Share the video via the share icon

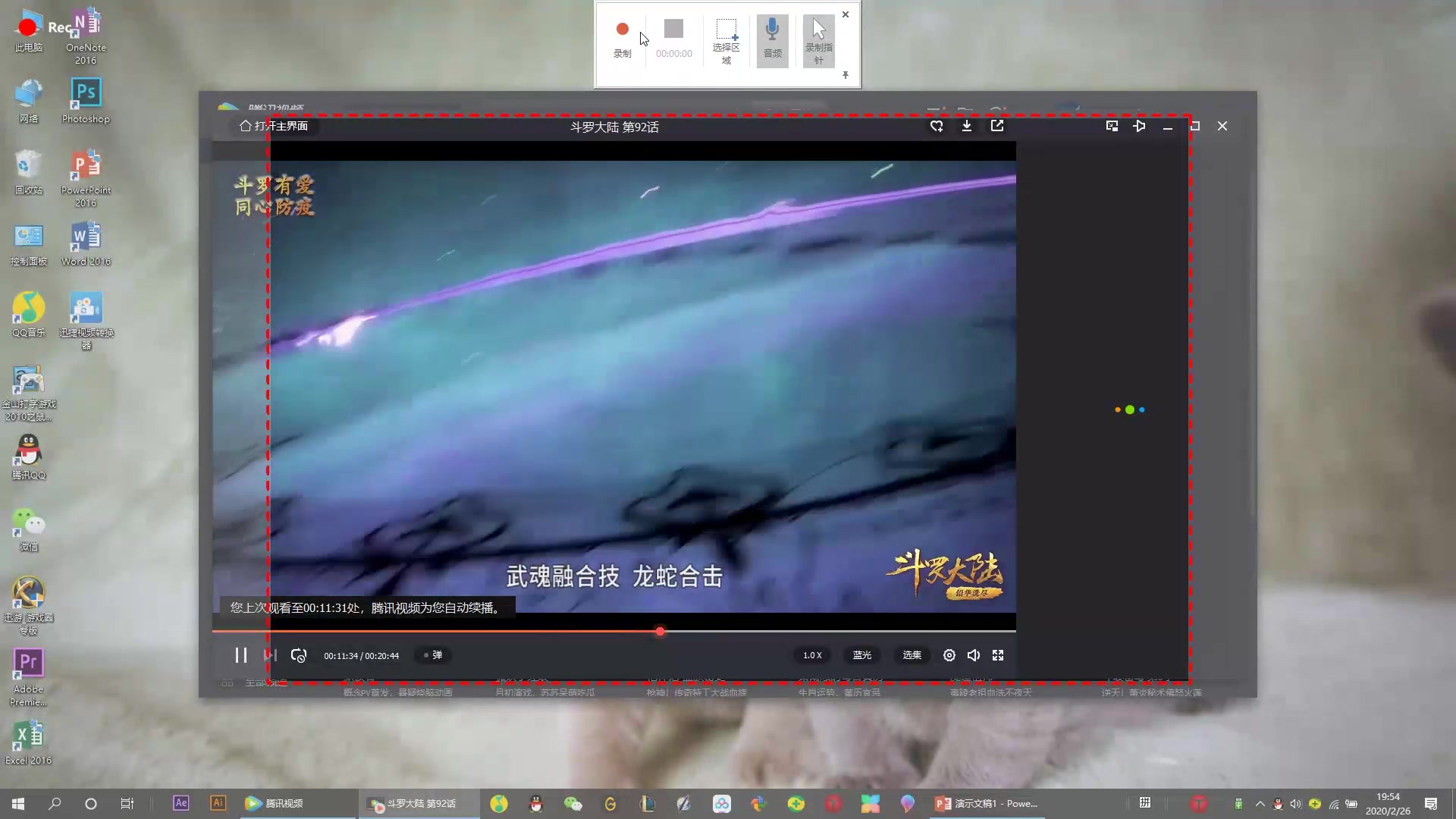[997, 127]
